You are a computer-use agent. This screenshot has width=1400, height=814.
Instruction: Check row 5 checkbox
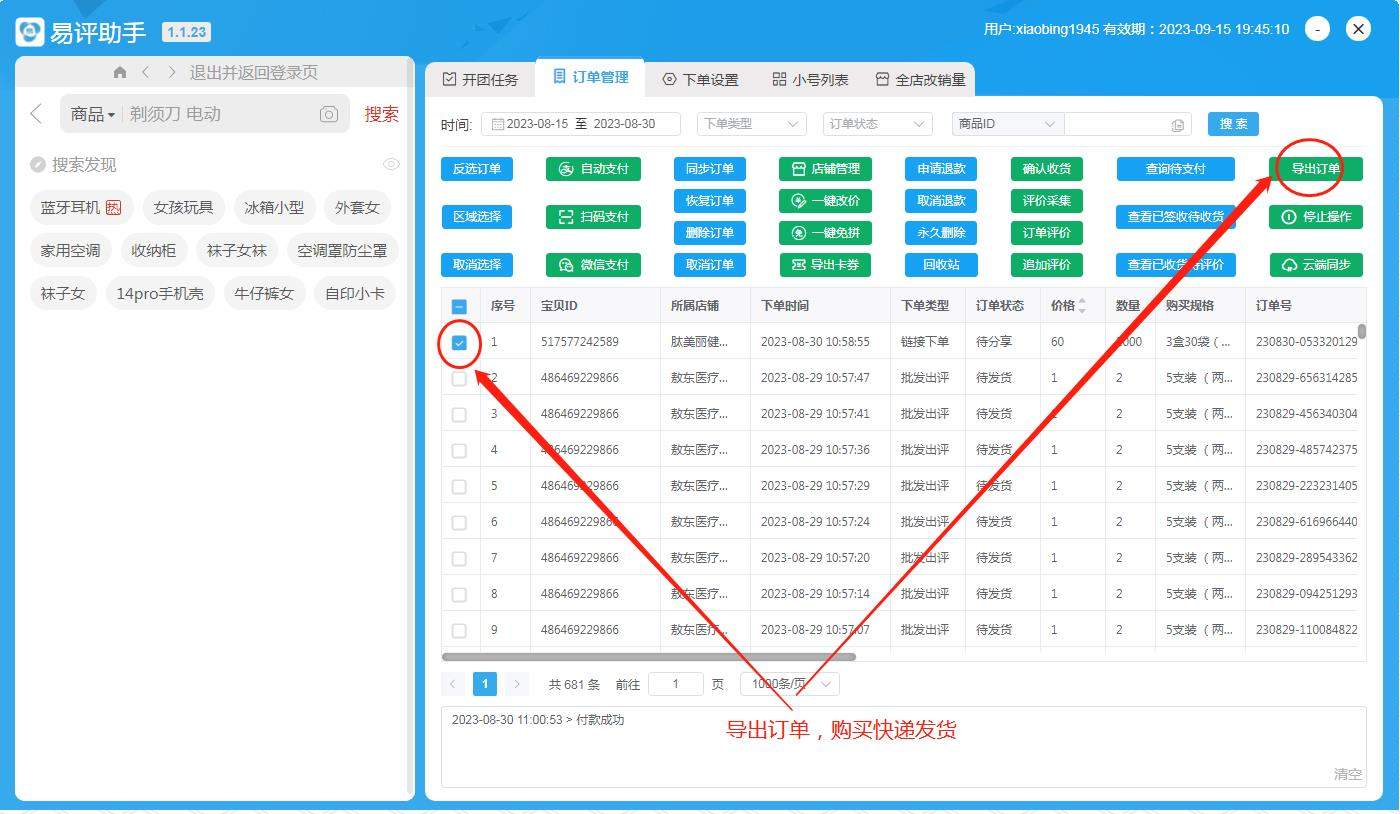(459, 487)
